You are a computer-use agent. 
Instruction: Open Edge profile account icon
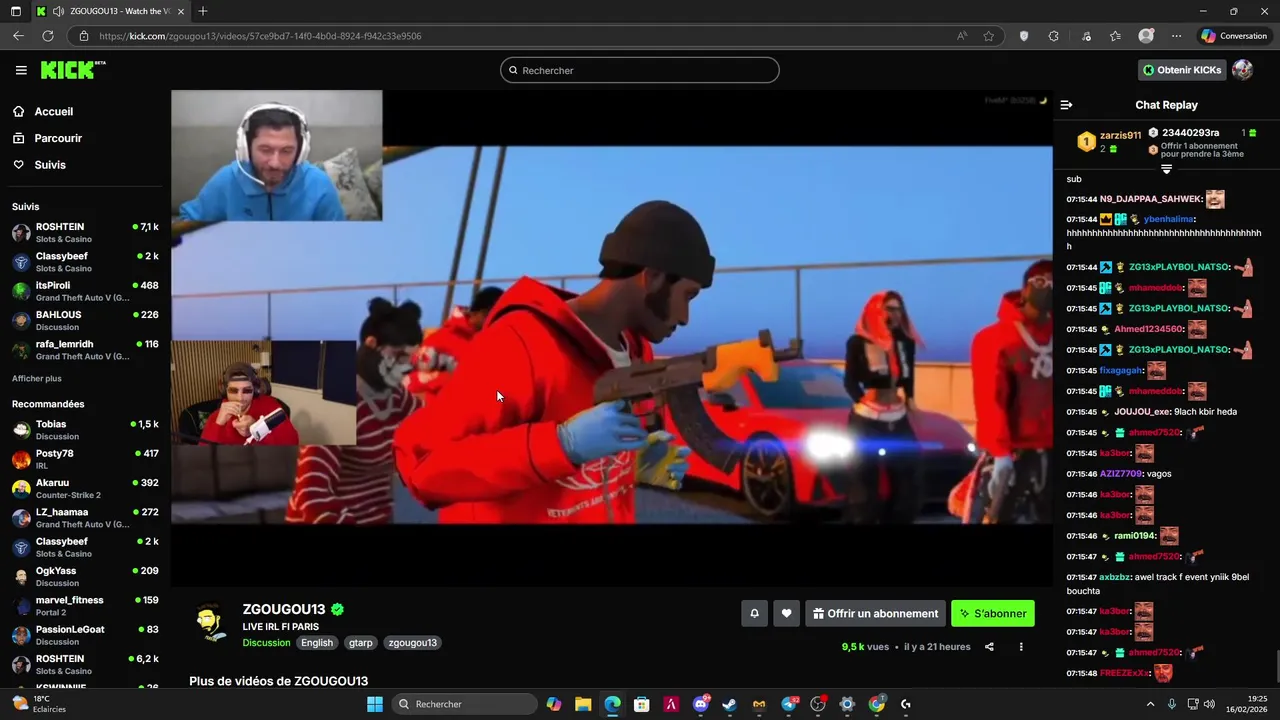[1146, 36]
